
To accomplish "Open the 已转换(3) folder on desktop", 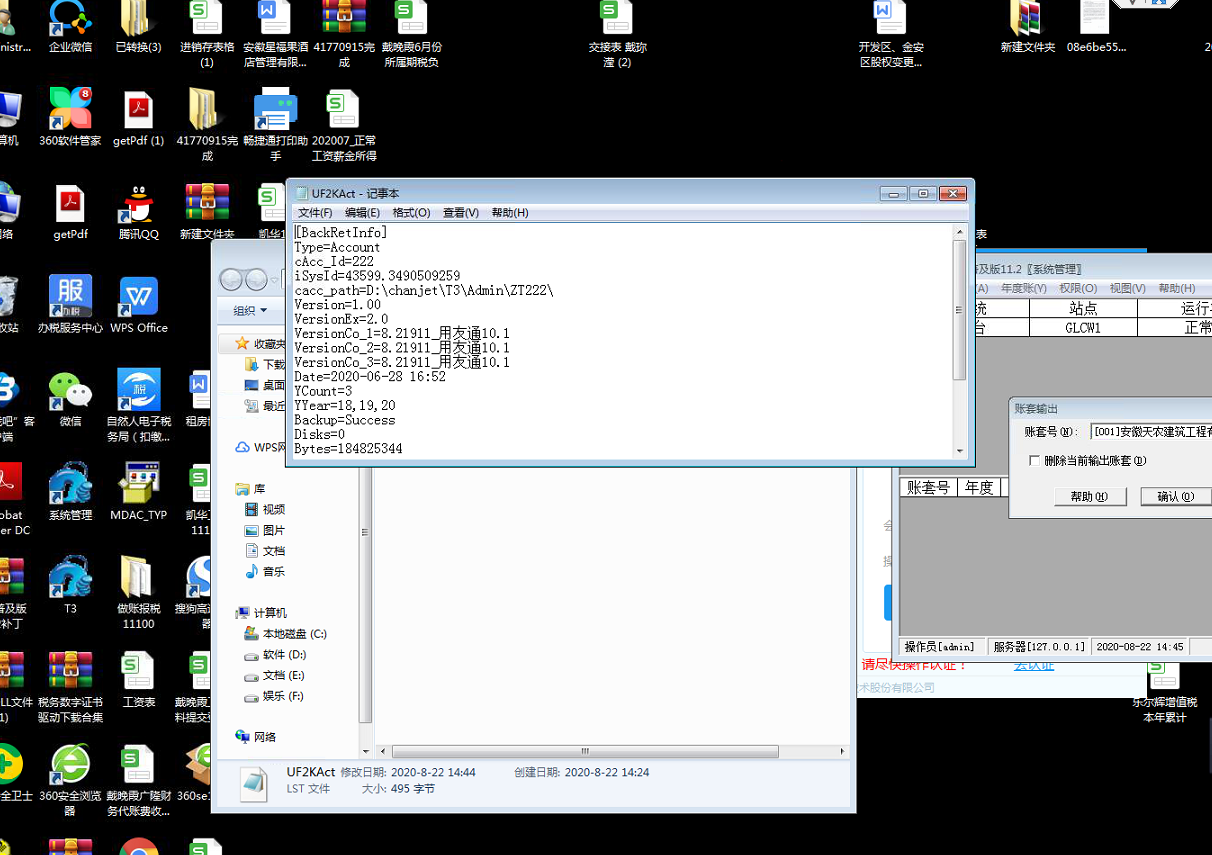I will [138, 27].
